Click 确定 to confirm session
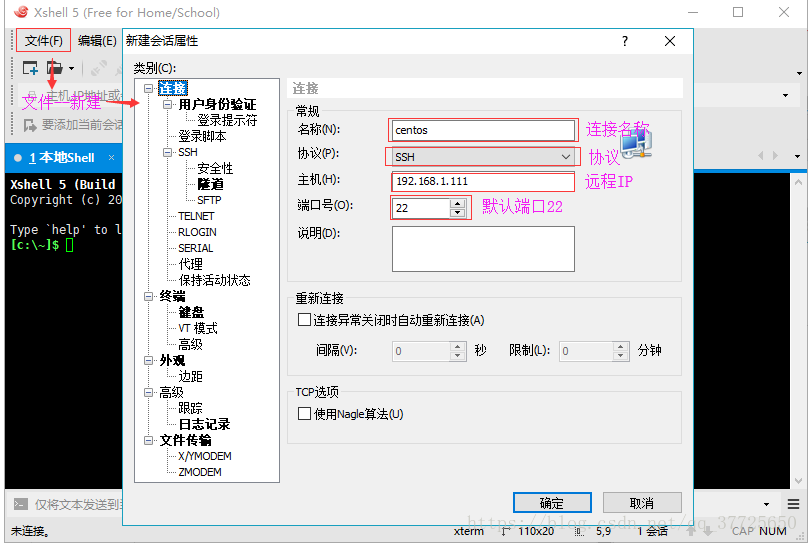The image size is (808, 543). 552,503
